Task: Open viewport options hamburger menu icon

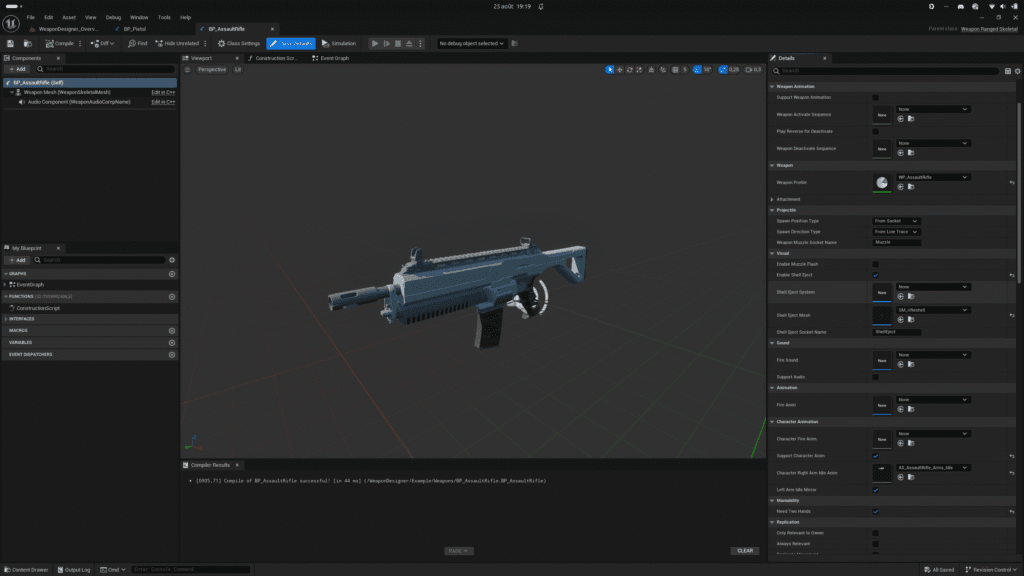Action: point(187,69)
